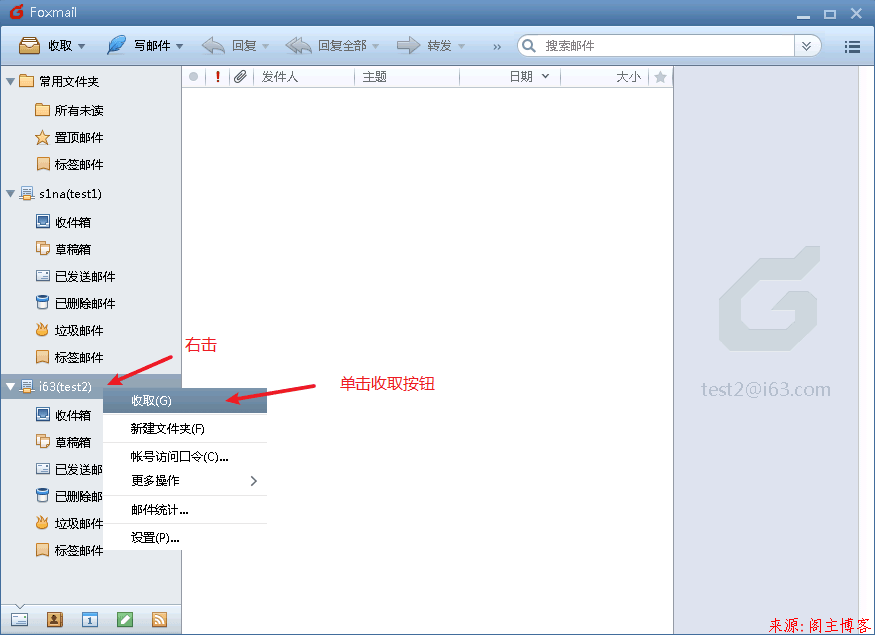Open 置顶邮件 star folder

tap(69, 137)
